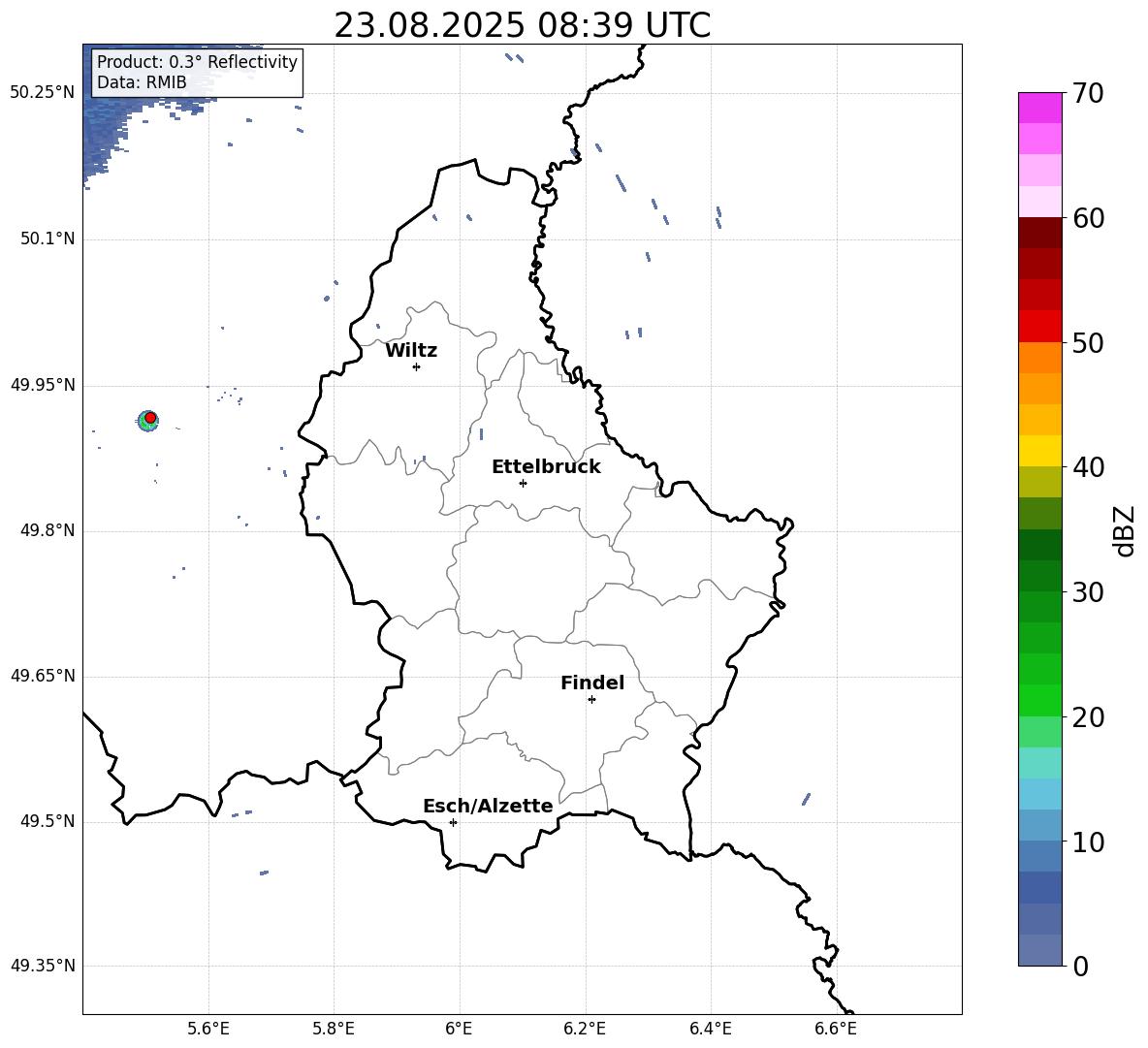The width and height of the screenshot is (1148, 1048).
Task: Click the 6.2°E longitude label
Action: click(x=585, y=1029)
